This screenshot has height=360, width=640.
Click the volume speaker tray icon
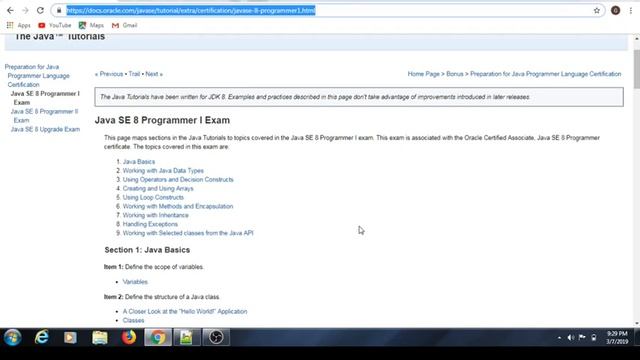[571, 338]
